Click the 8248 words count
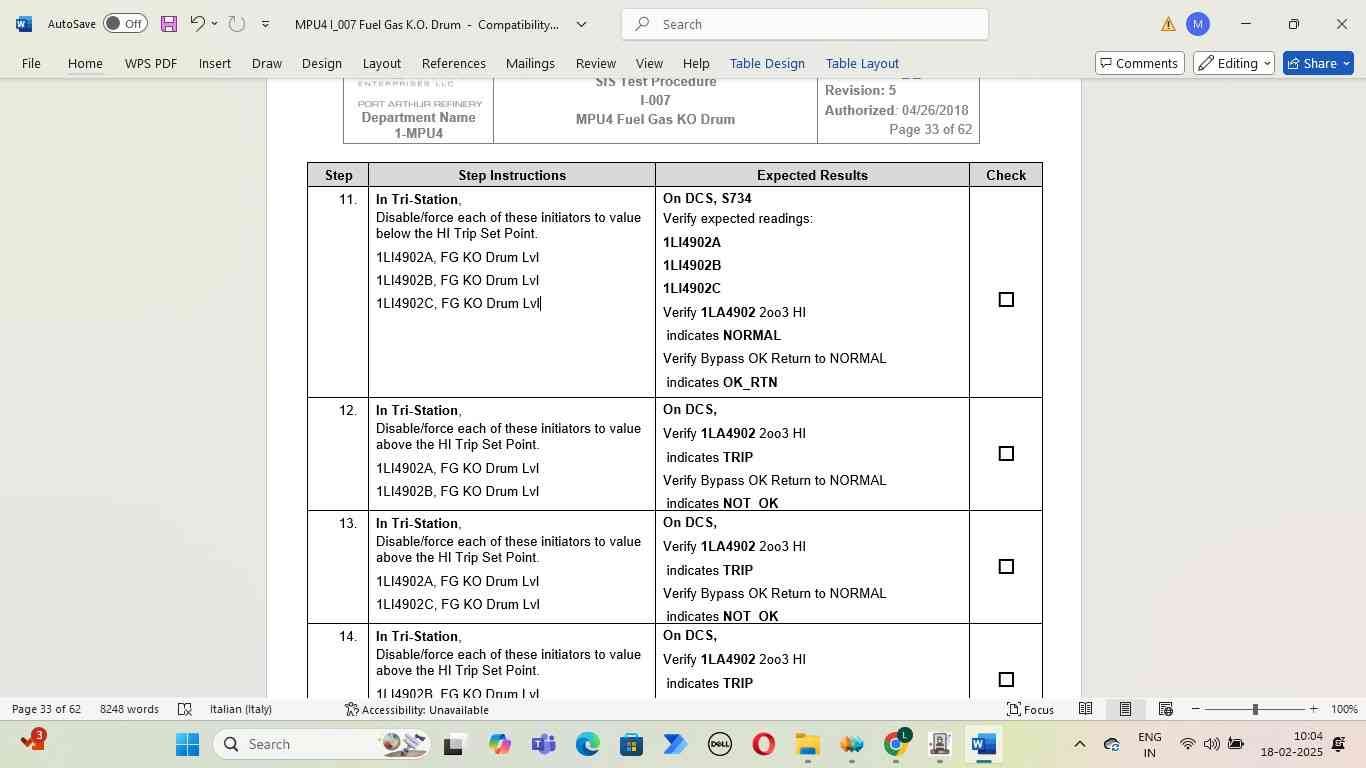This screenshot has width=1366, height=768. 129,709
